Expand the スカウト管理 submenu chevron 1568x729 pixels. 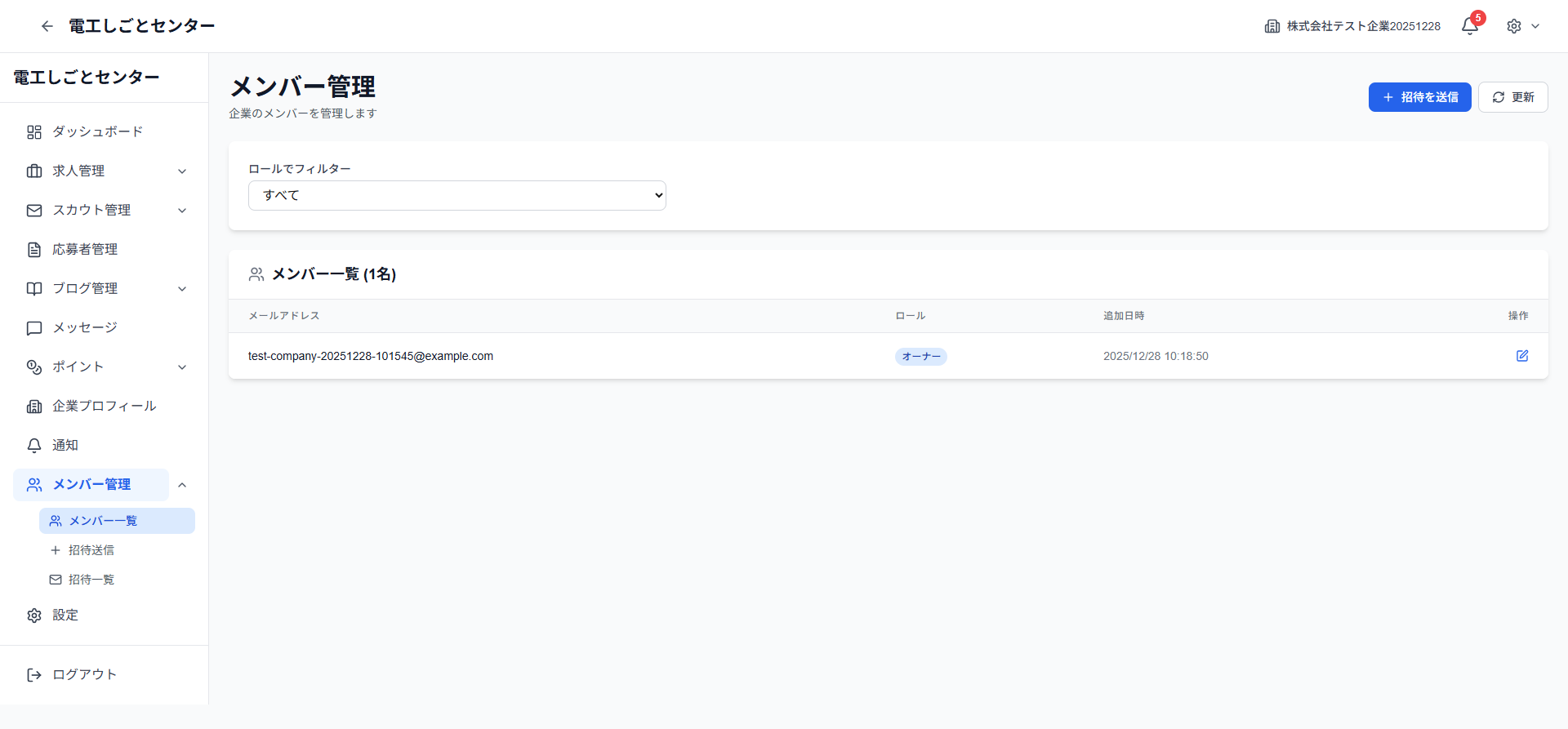[182, 211]
